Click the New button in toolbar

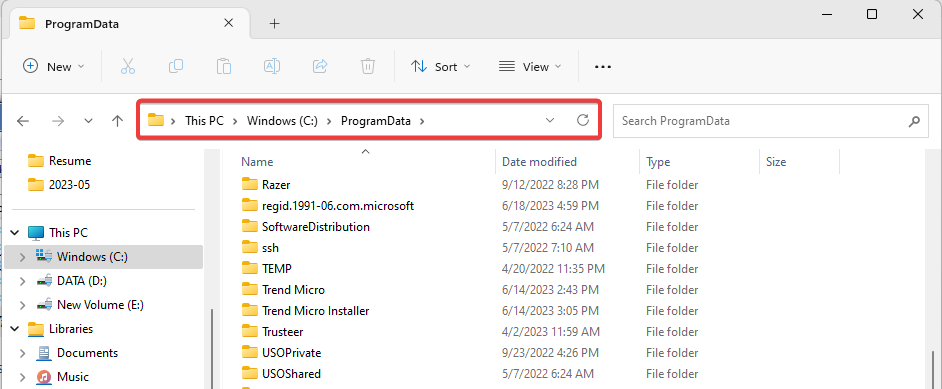[54, 67]
